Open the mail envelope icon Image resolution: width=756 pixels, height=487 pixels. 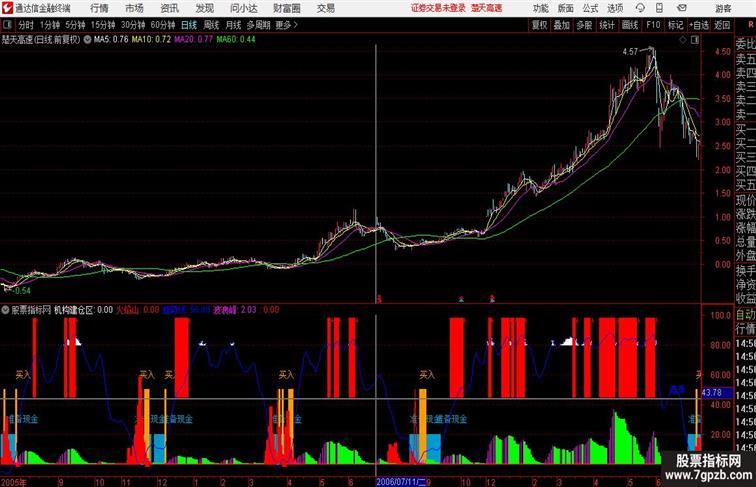pyautogui.click(x=682, y=8)
